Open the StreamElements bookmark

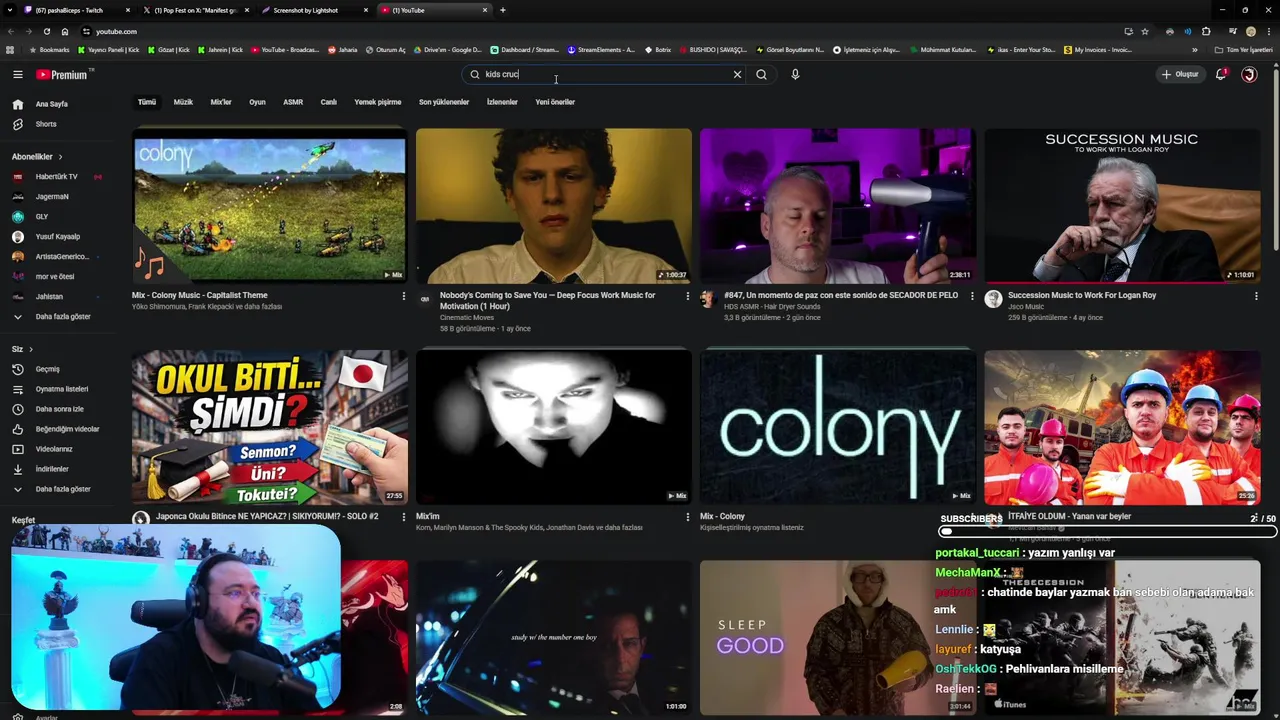pyautogui.click(x=600, y=50)
